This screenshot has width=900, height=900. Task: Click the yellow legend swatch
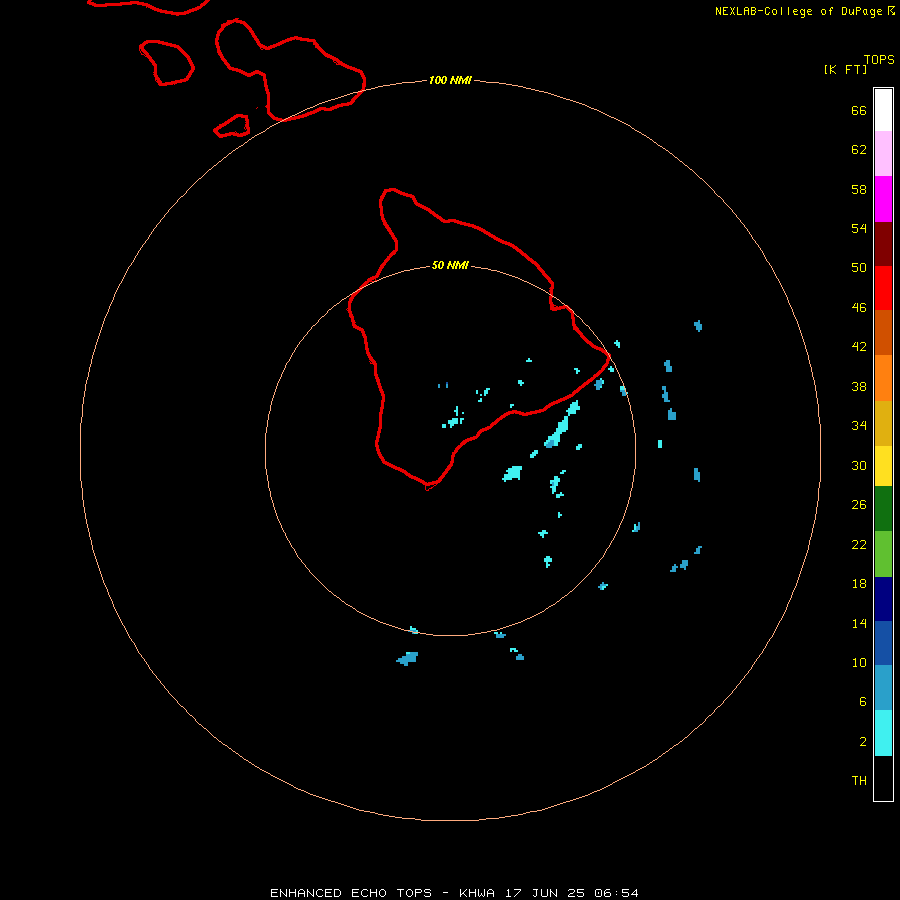click(883, 466)
